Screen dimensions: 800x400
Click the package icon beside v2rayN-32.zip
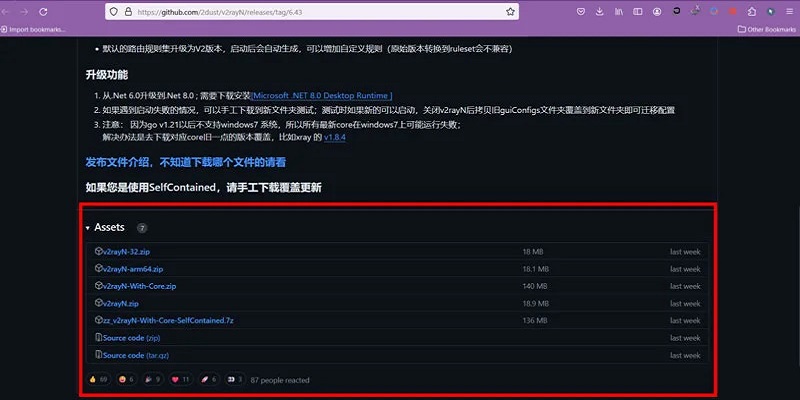98,251
